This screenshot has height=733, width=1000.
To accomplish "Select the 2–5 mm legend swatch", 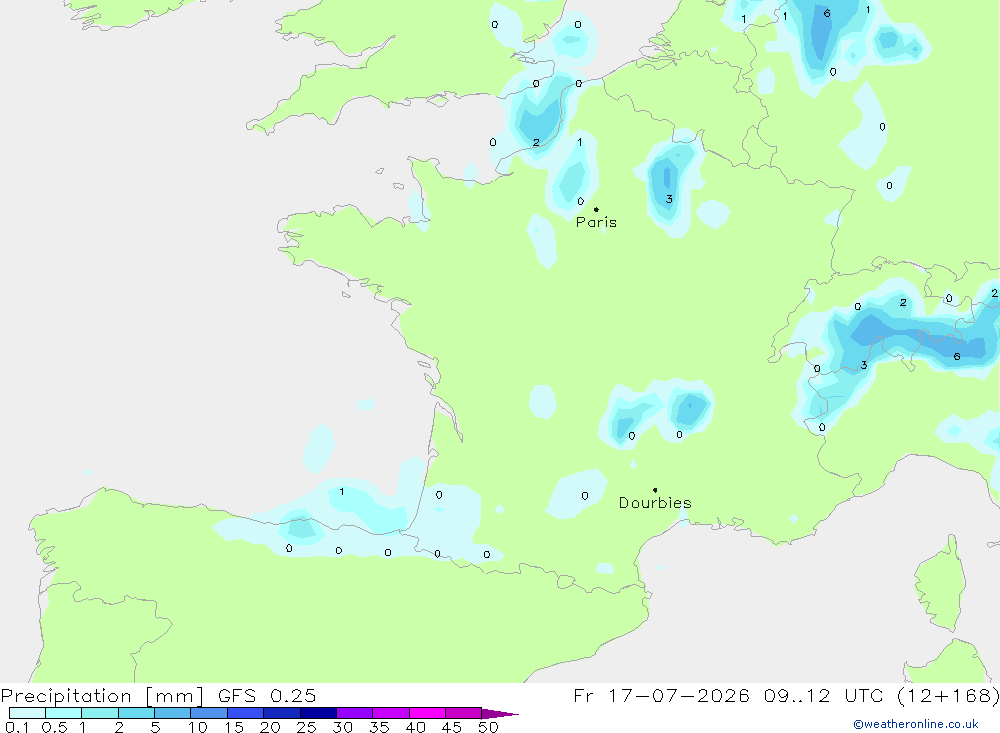I will tap(136, 713).
